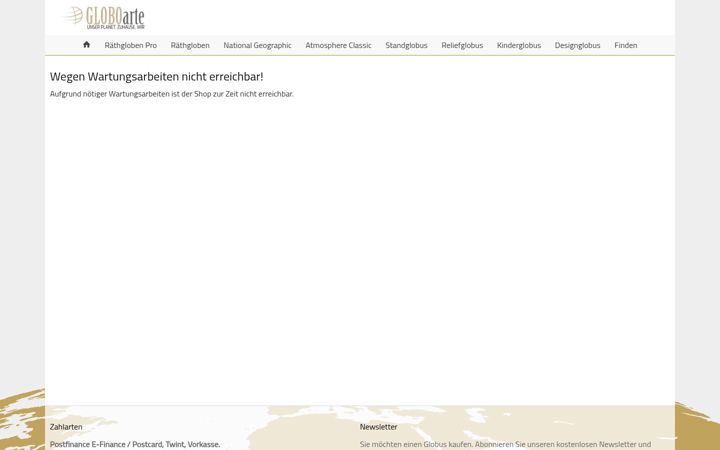Browse the Kinderglobus category
720x450 pixels.
pyautogui.click(x=519, y=45)
